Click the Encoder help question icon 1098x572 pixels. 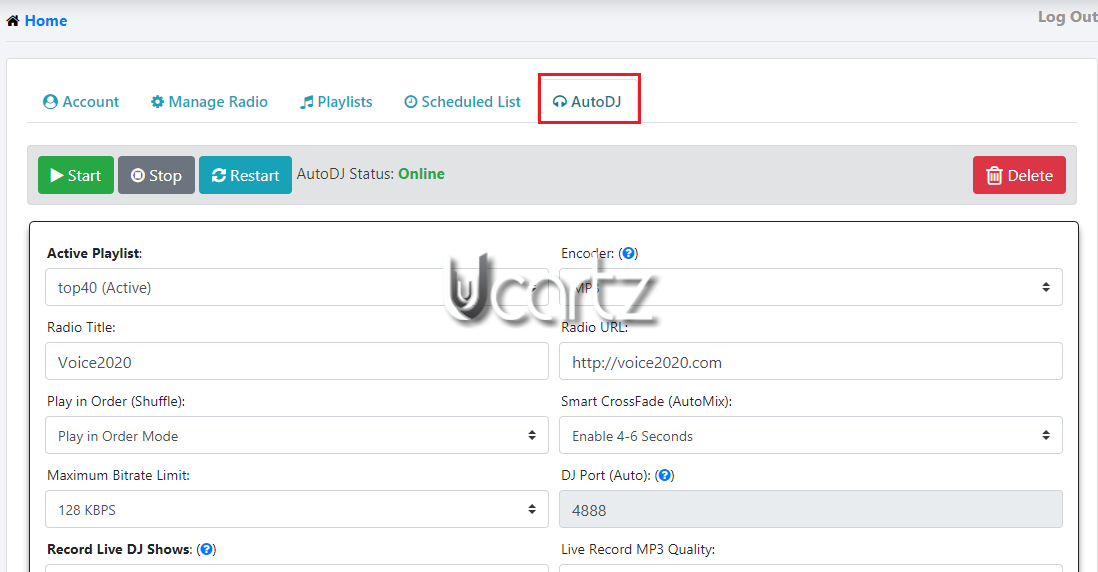(x=629, y=253)
